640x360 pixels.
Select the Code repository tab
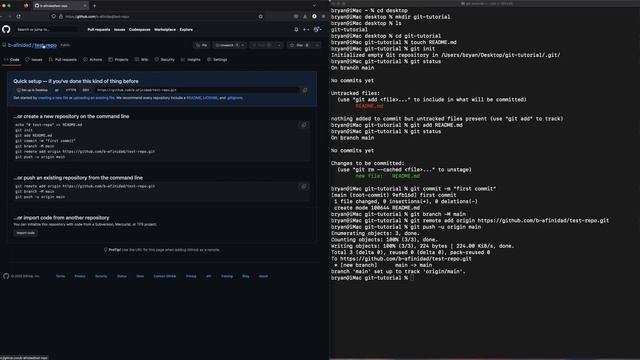(x=12, y=60)
